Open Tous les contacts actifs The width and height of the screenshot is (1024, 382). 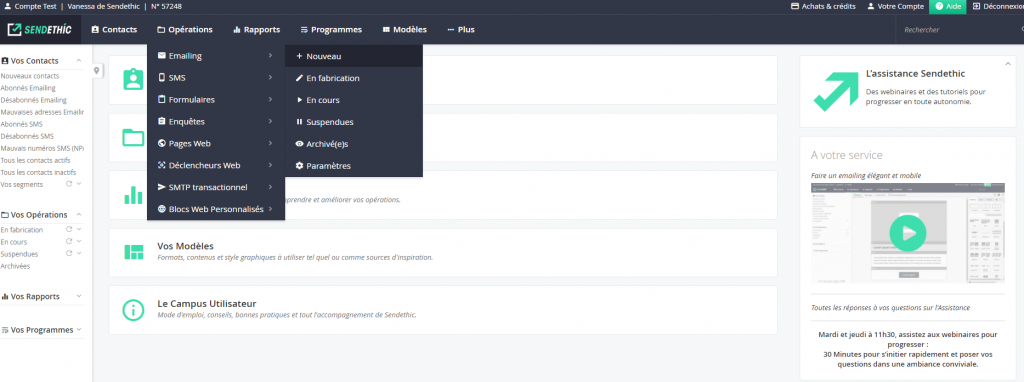[x=35, y=160]
